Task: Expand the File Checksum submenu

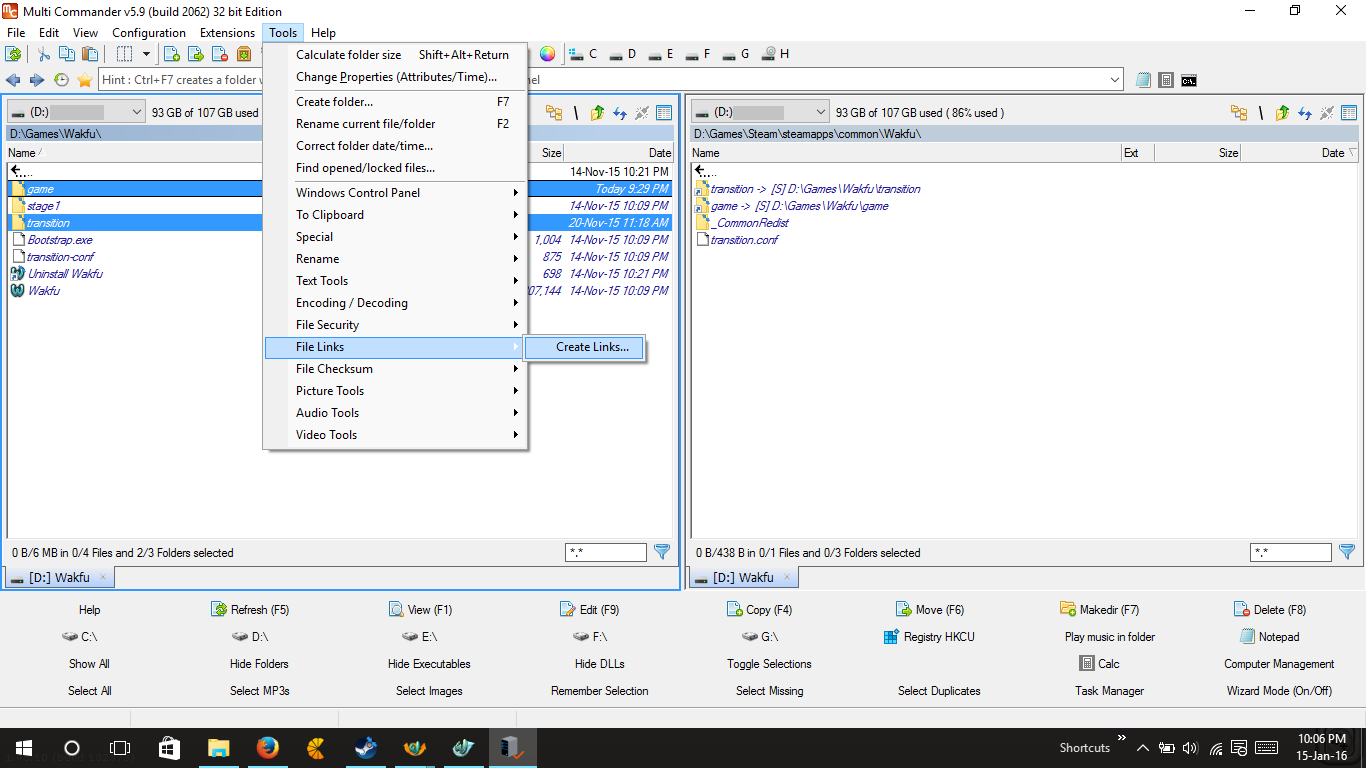Action: (x=395, y=369)
